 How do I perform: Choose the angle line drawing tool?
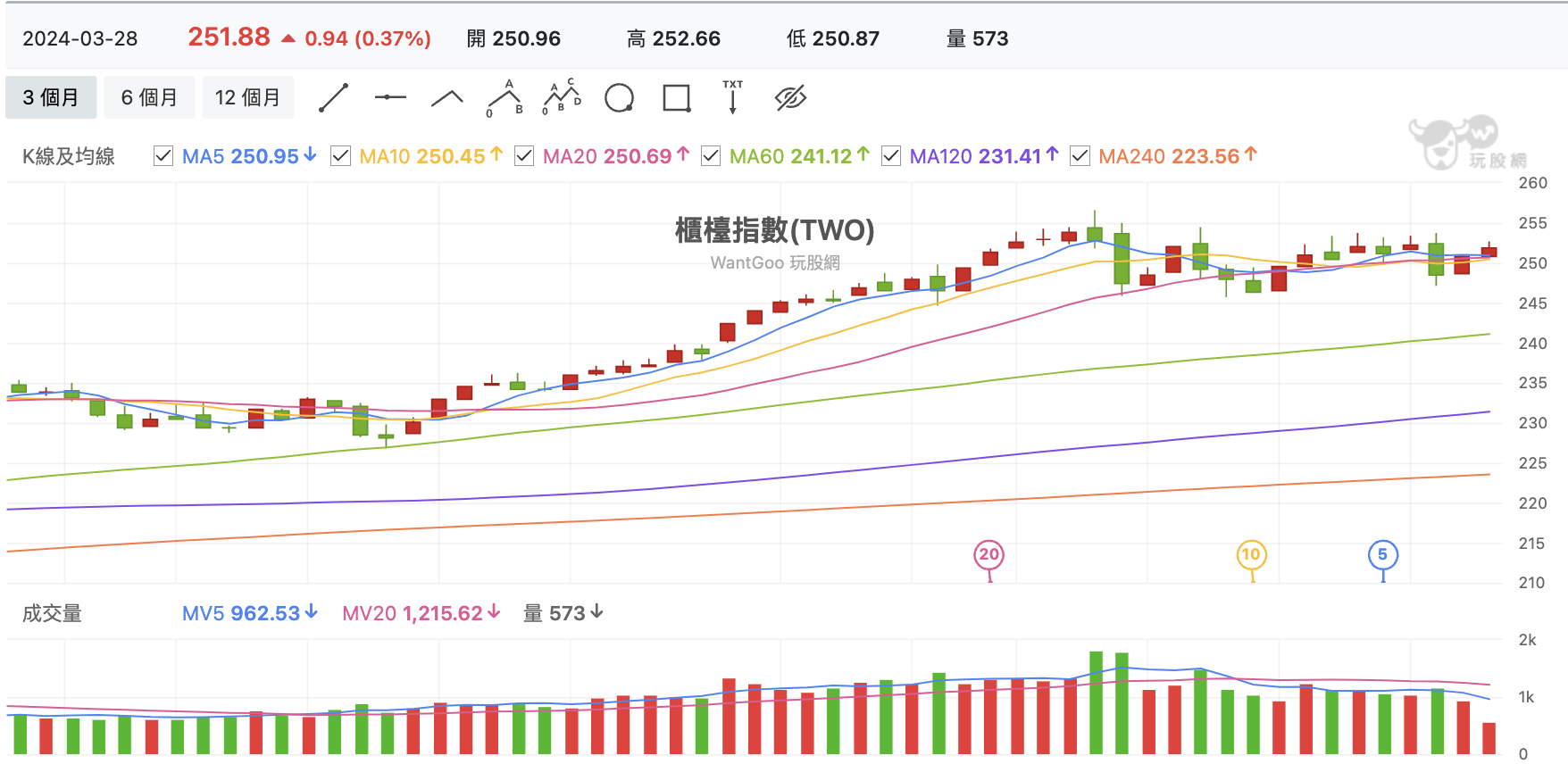(447, 98)
